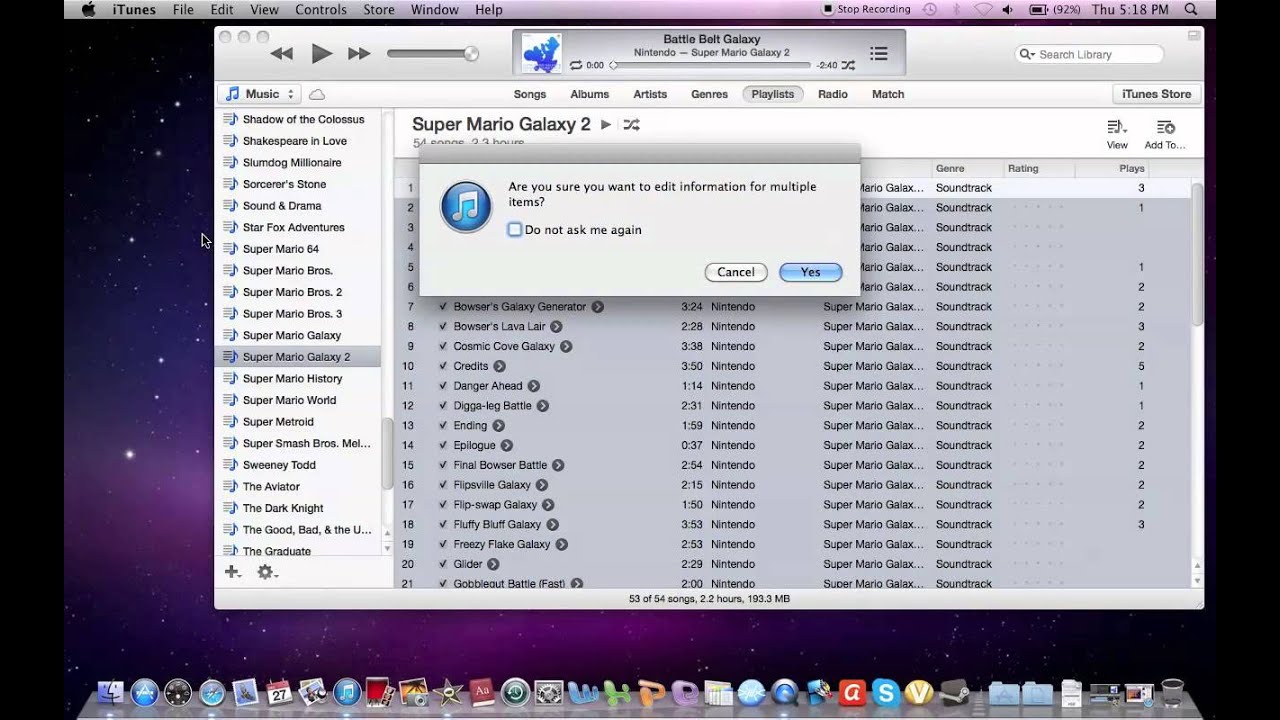
Task: Click the Battle Belt Galaxy album artwork
Action: (x=542, y=53)
